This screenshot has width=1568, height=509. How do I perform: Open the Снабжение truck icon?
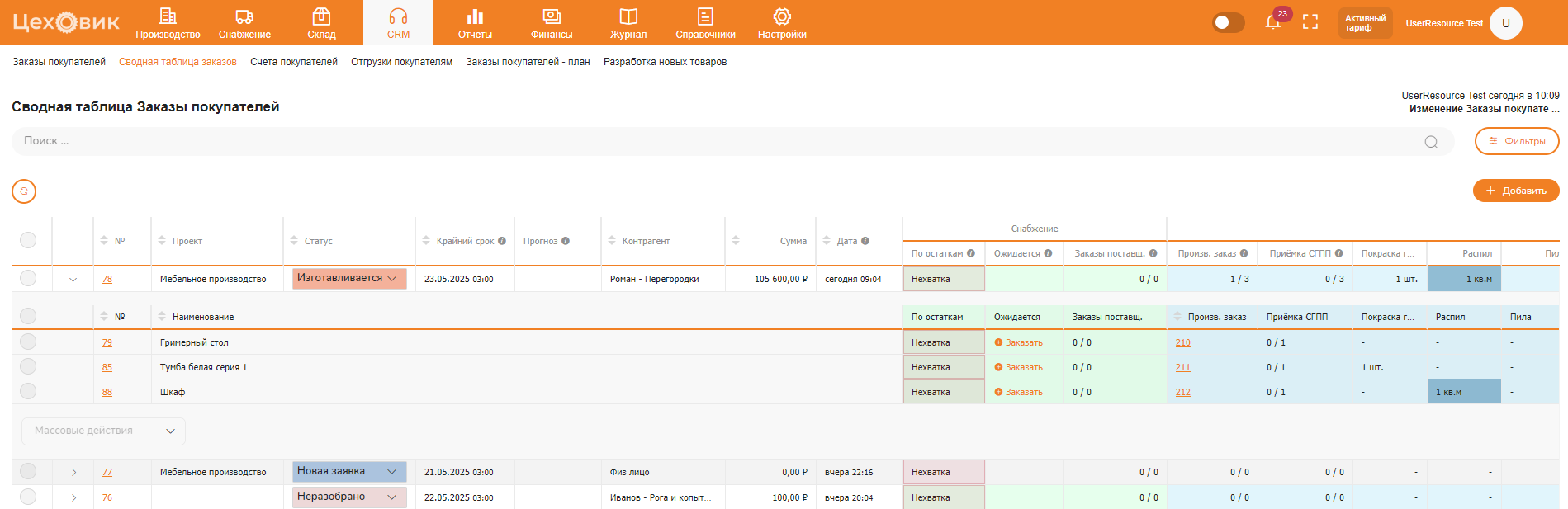coord(244,16)
